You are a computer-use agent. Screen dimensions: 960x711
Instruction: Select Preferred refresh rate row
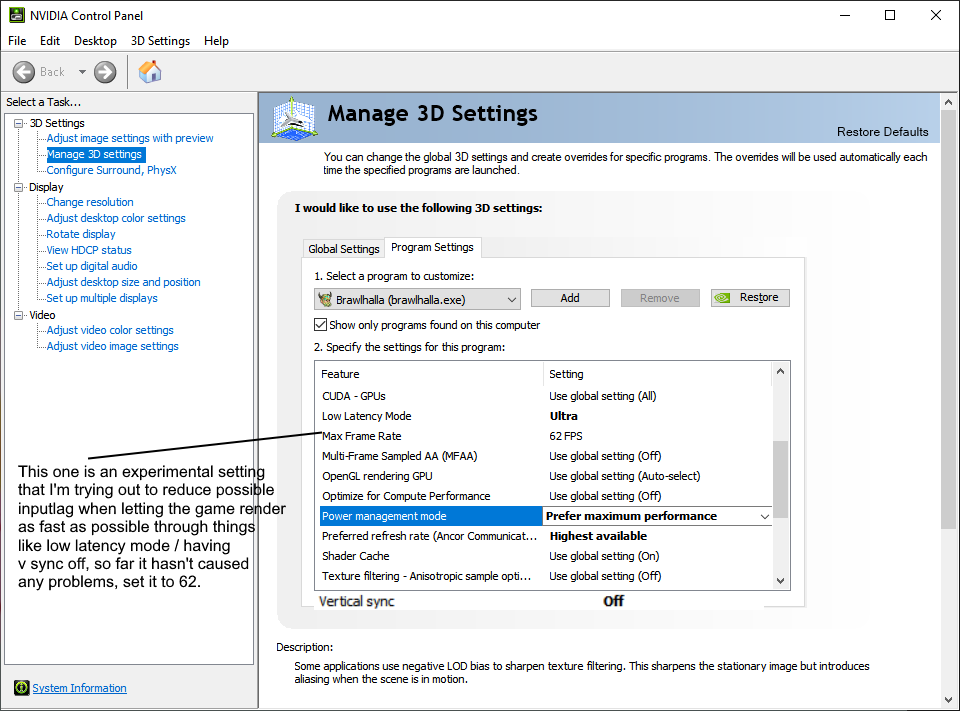point(546,536)
